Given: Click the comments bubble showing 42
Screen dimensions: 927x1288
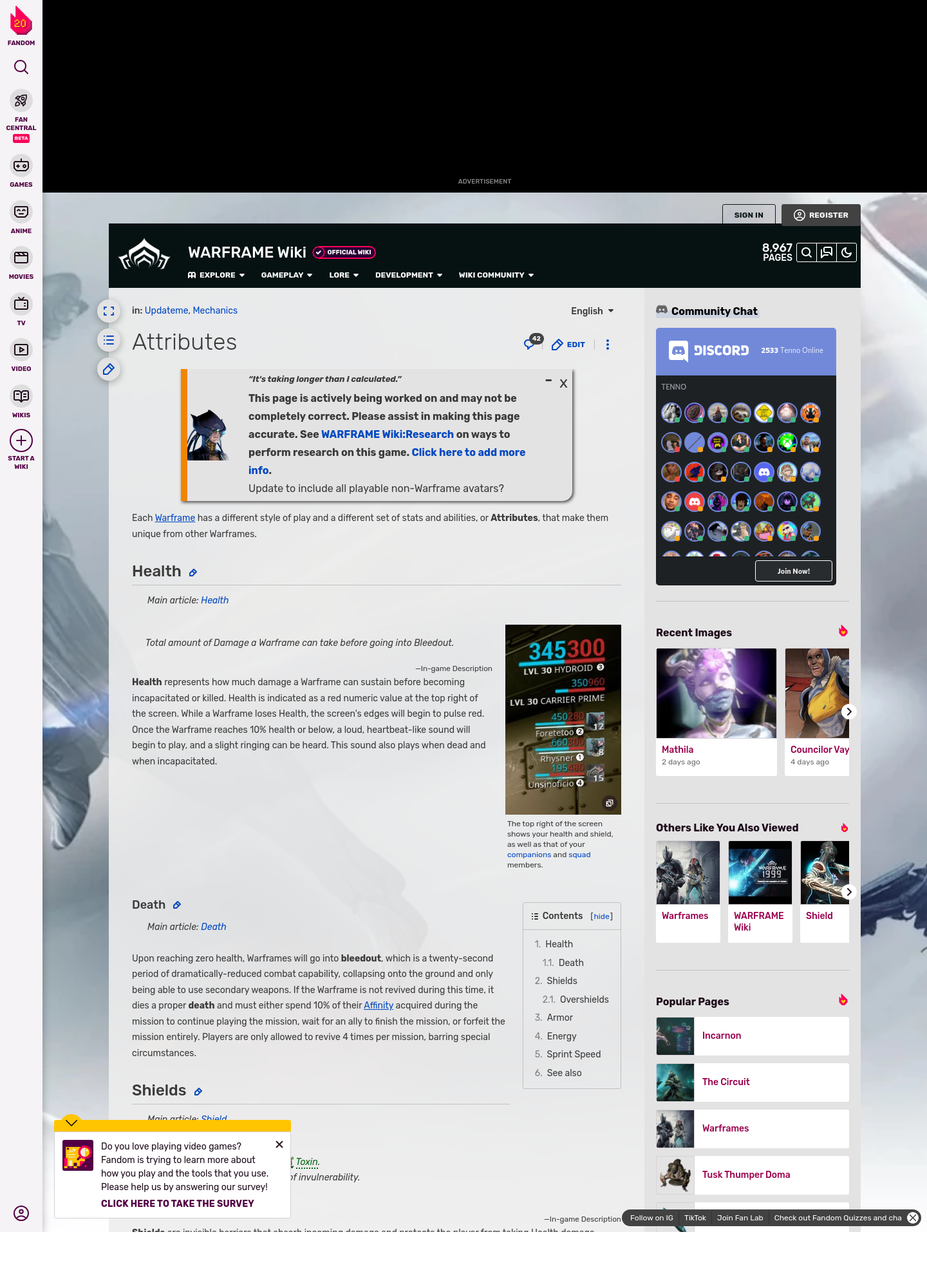Looking at the screenshot, I should click(532, 343).
